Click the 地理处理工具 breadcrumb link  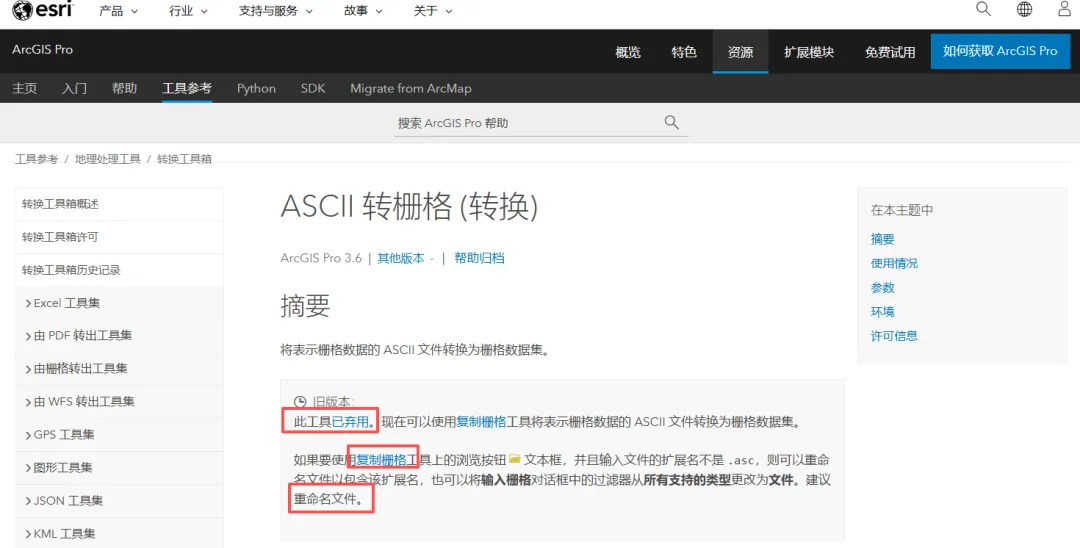point(107,159)
